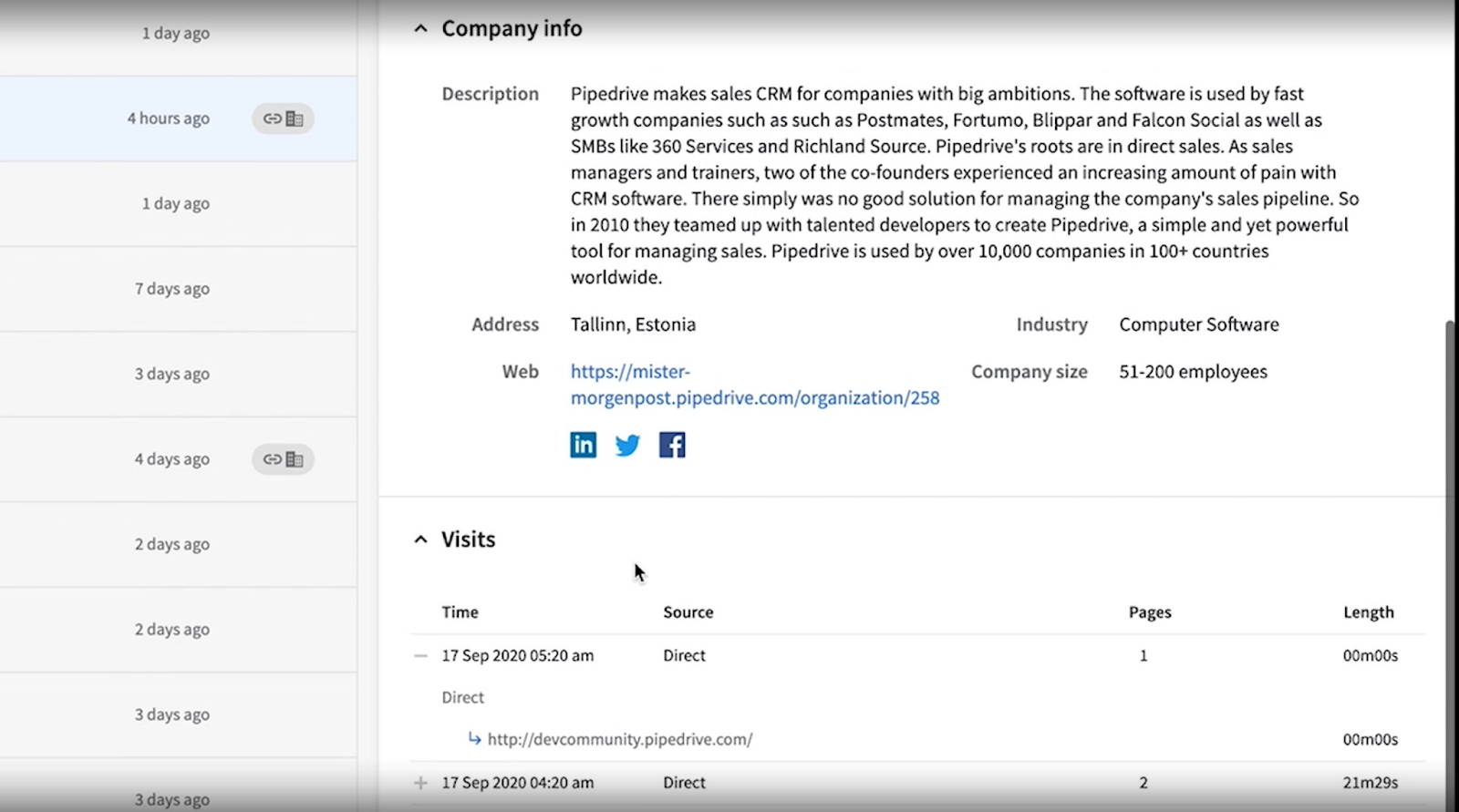Click the 'Computer Software' industry value
This screenshot has width=1459, height=812.
click(x=1199, y=324)
